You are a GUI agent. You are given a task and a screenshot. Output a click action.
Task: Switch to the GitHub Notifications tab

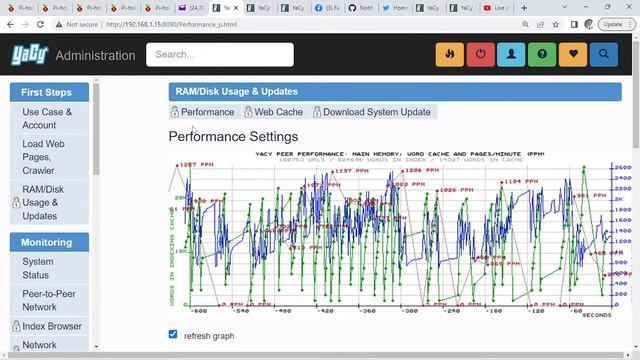[361, 8]
